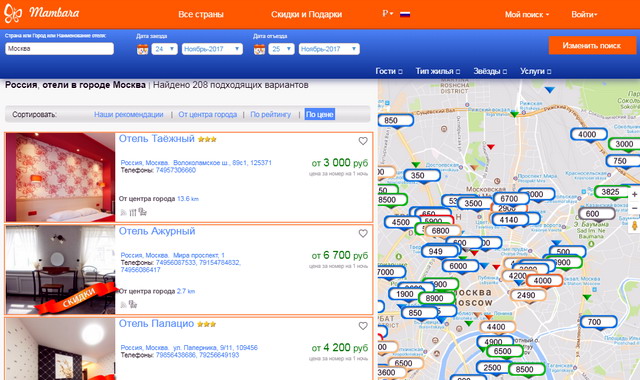Click the city search field with Москва
Viewport: 640px width, 380px height.
[x=60, y=49]
